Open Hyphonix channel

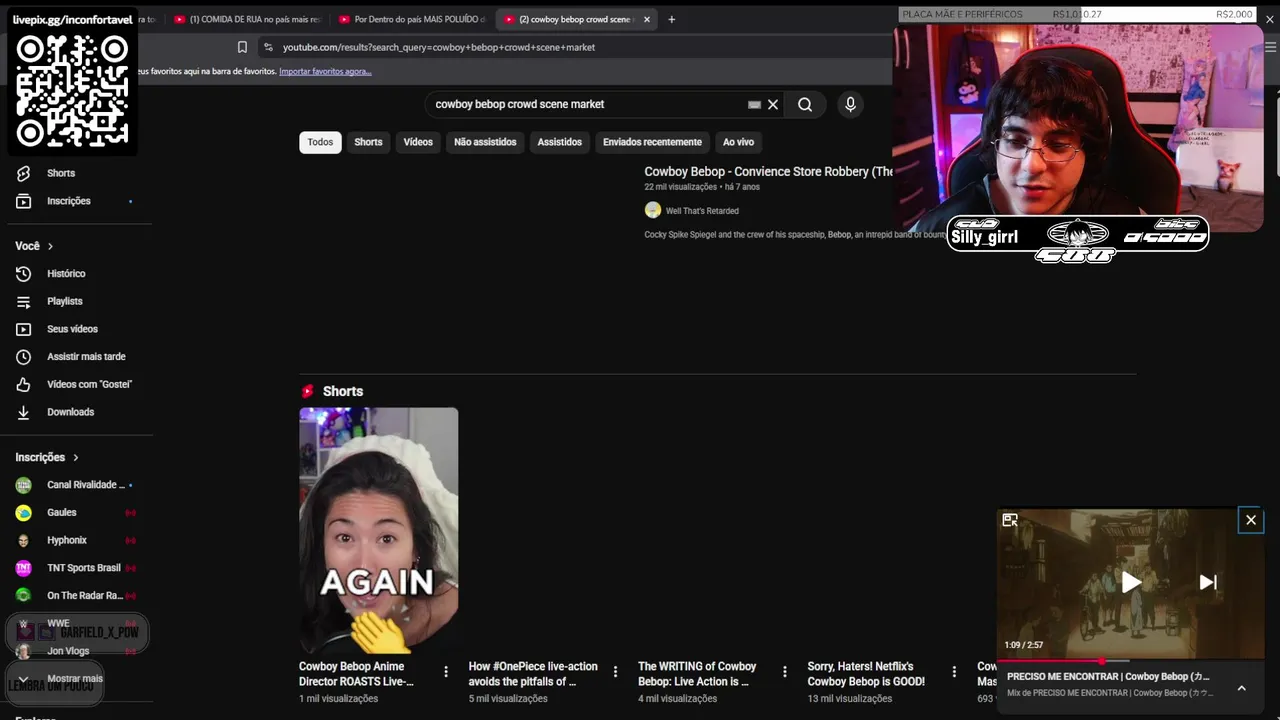pos(67,540)
